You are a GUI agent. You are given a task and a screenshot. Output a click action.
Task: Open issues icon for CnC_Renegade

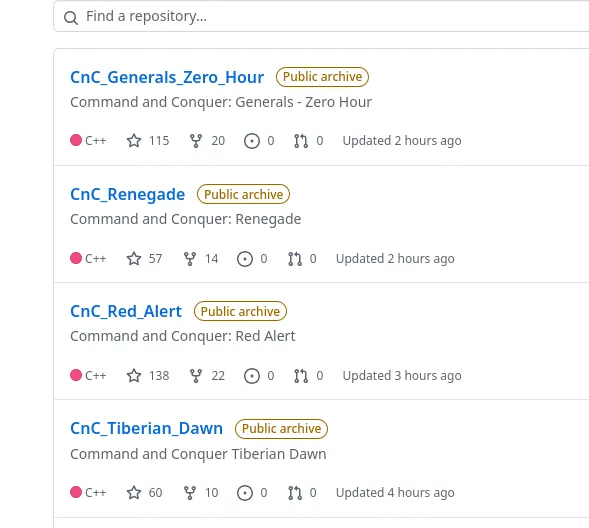[245, 259]
